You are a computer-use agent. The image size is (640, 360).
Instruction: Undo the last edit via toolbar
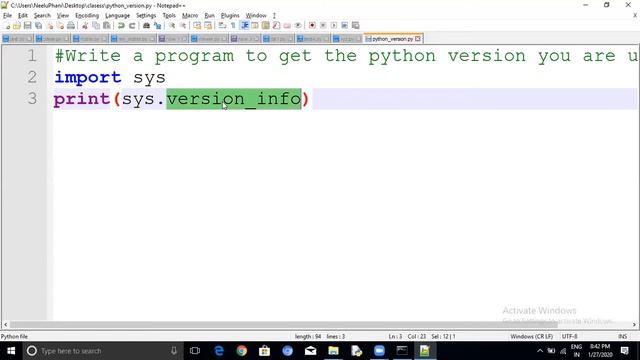pyautogui.click(x=121, y=25)
